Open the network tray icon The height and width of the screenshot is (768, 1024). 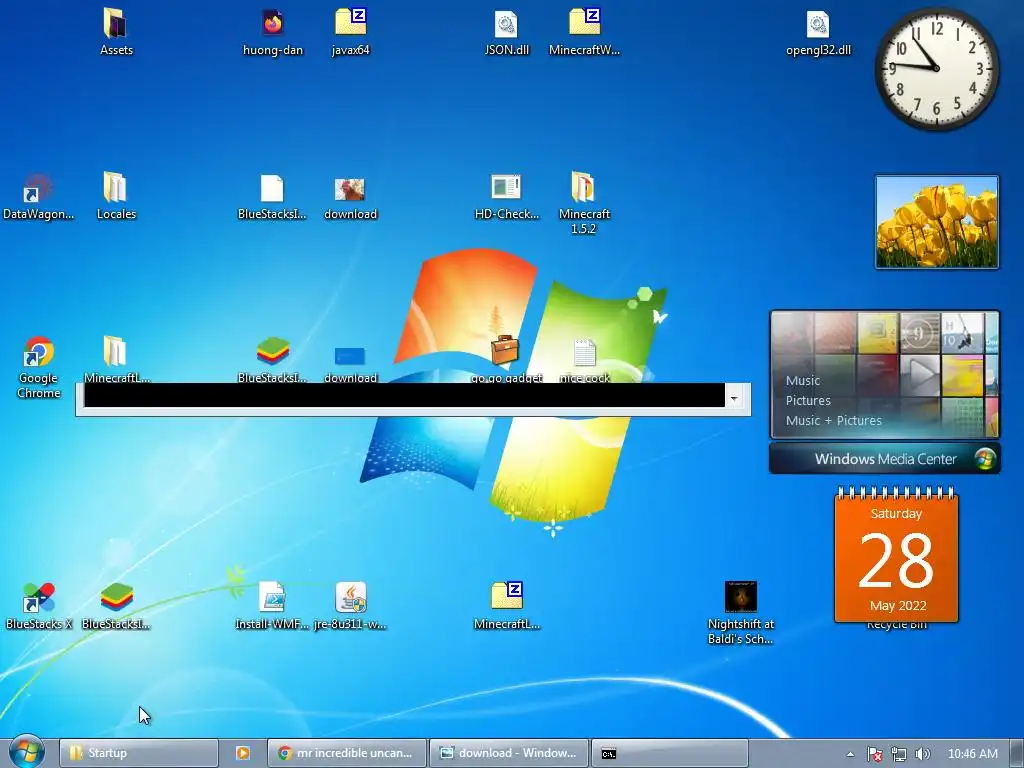click(x=899, y=754)
